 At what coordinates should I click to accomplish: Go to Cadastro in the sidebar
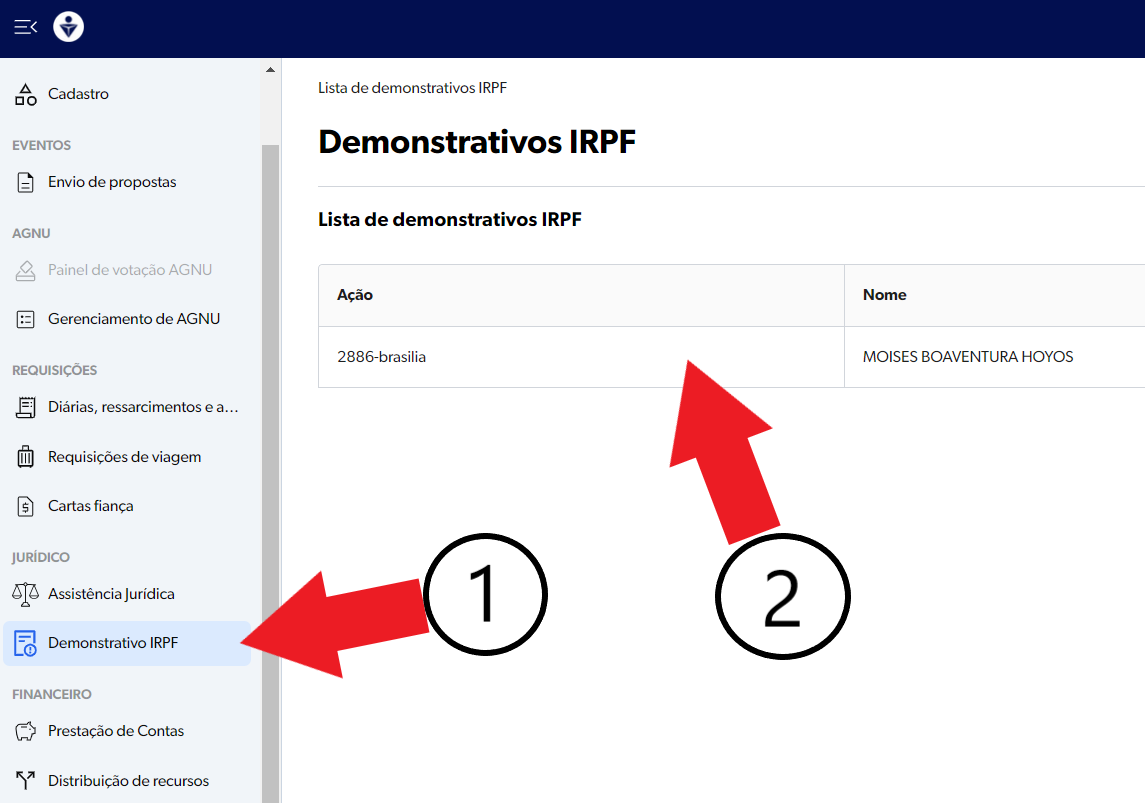(78, 95)
